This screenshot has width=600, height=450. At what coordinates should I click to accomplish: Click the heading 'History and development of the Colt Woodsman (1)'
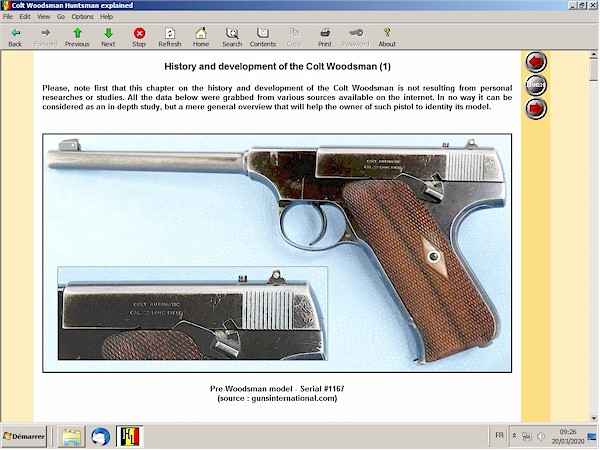[x=277, y=67]
